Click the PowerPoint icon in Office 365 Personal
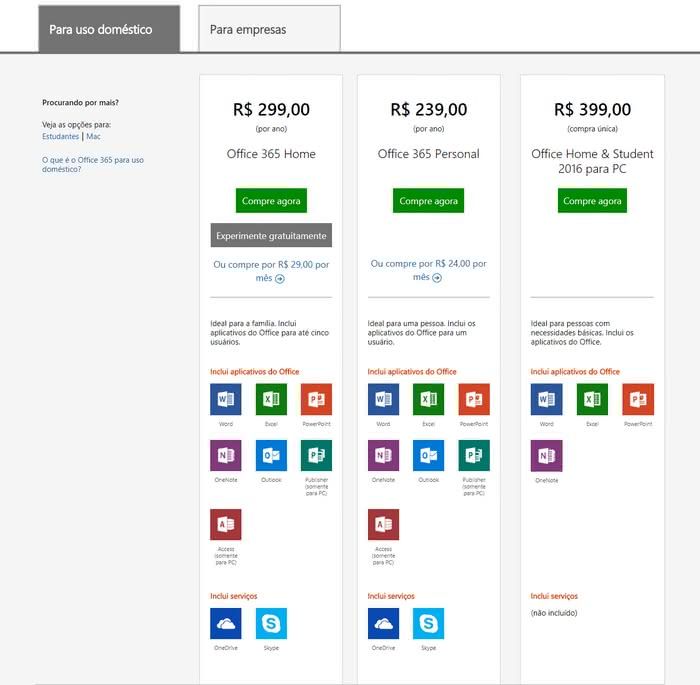This screenshot has height=685, width=700. [474, 399]
